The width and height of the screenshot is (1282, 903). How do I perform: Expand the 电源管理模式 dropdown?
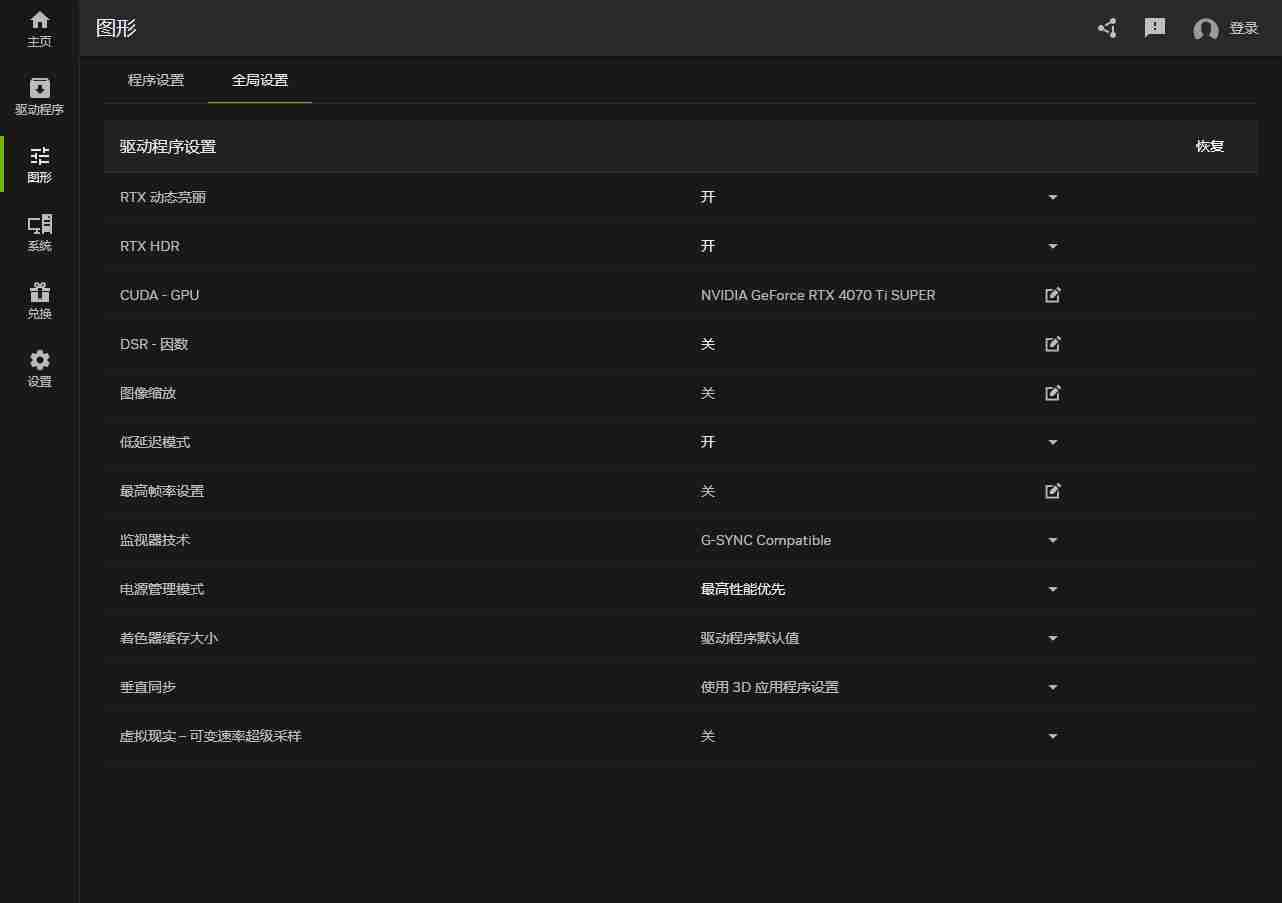point(1052,589)
